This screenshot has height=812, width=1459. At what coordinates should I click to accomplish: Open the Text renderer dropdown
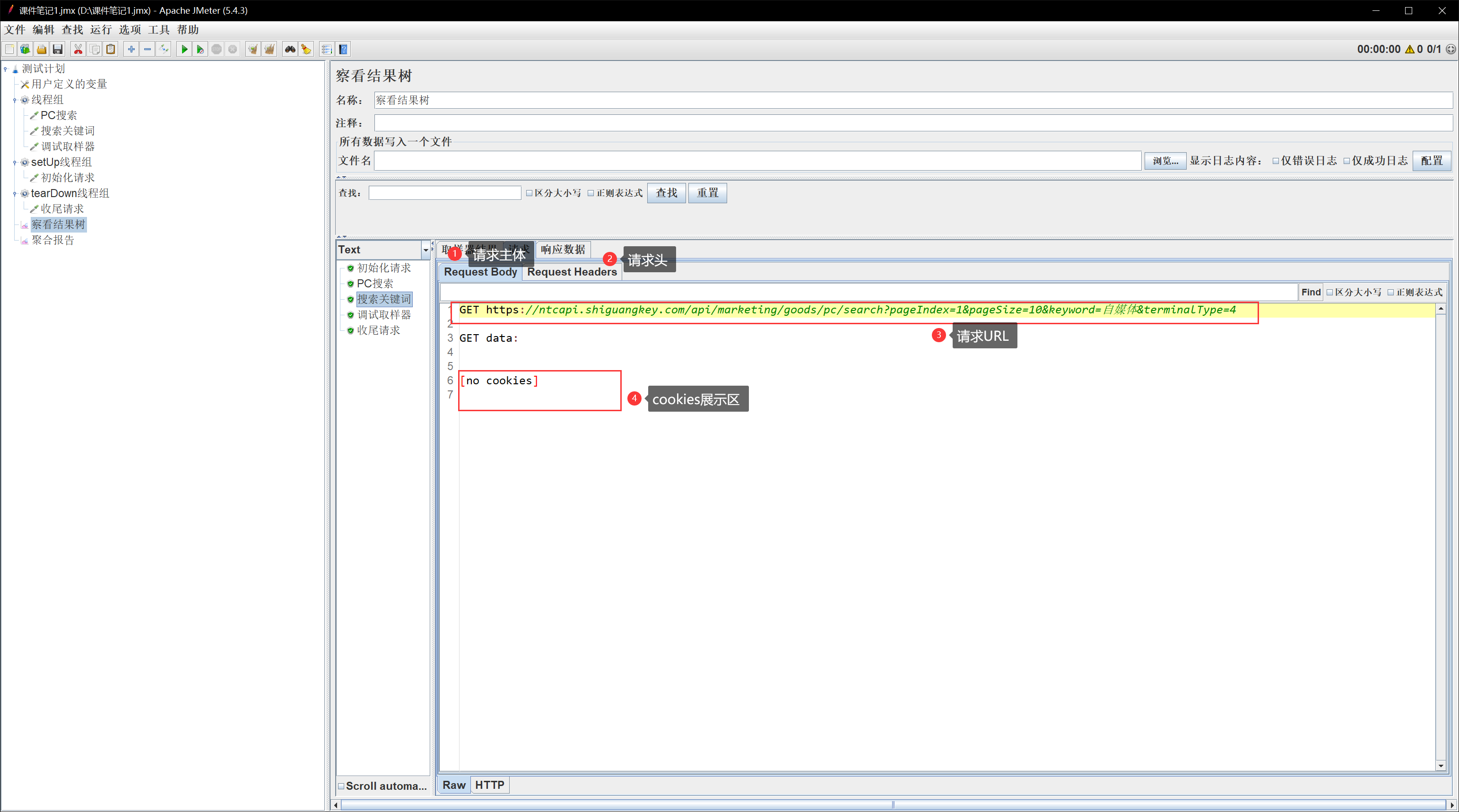(426, 250)
